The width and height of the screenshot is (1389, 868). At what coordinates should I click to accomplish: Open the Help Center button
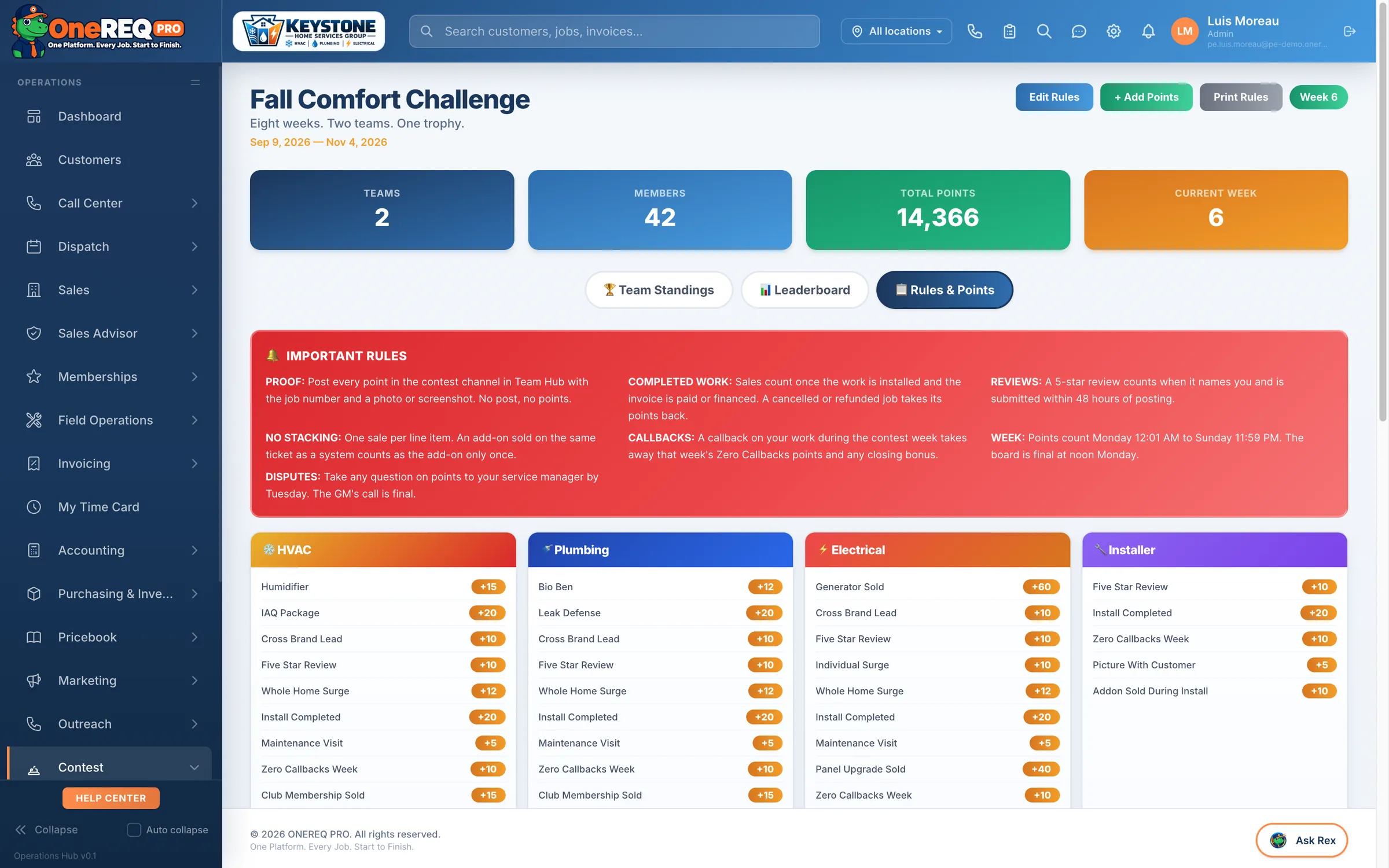(111, 798)
